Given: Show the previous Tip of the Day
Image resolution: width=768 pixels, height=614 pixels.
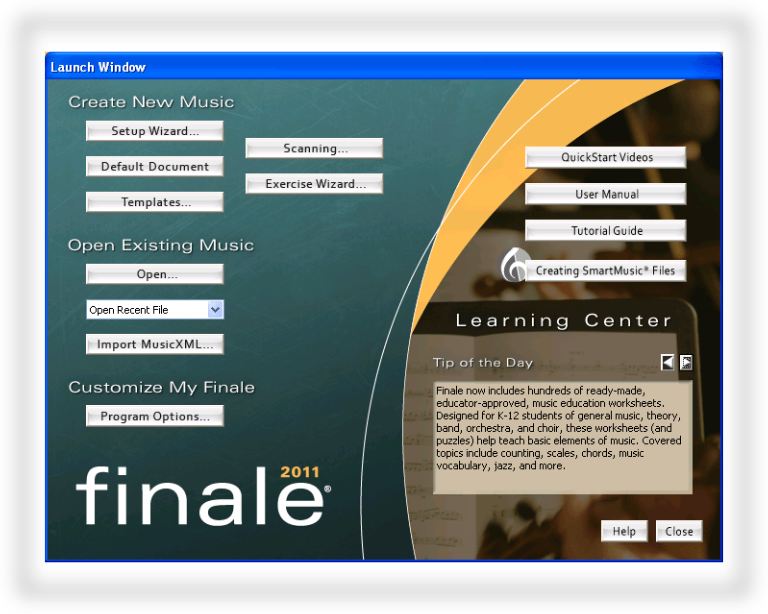Looking at the screenshot, I should point(667,362).
